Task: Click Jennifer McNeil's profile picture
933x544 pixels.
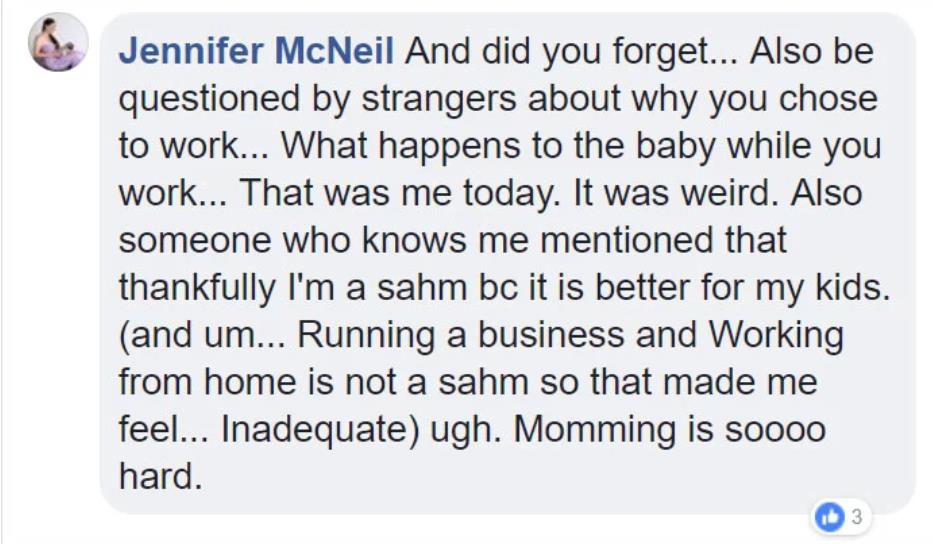Action: 58,42
